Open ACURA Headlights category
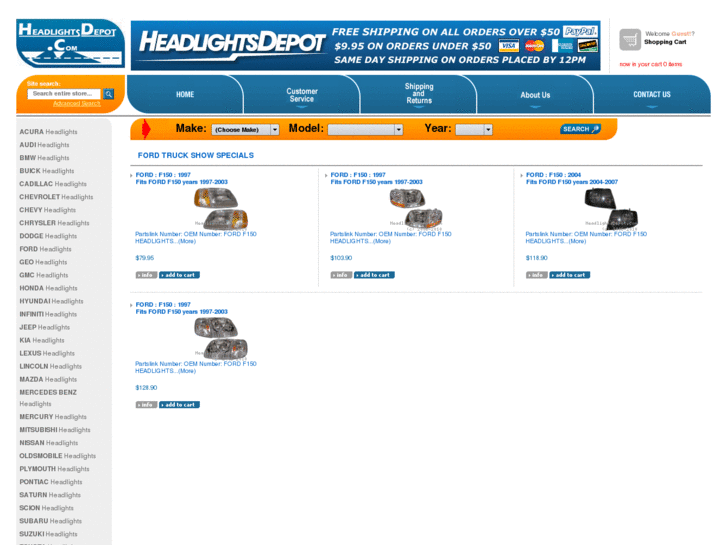This screenshot has height=545, width=727. click(48, 132)
